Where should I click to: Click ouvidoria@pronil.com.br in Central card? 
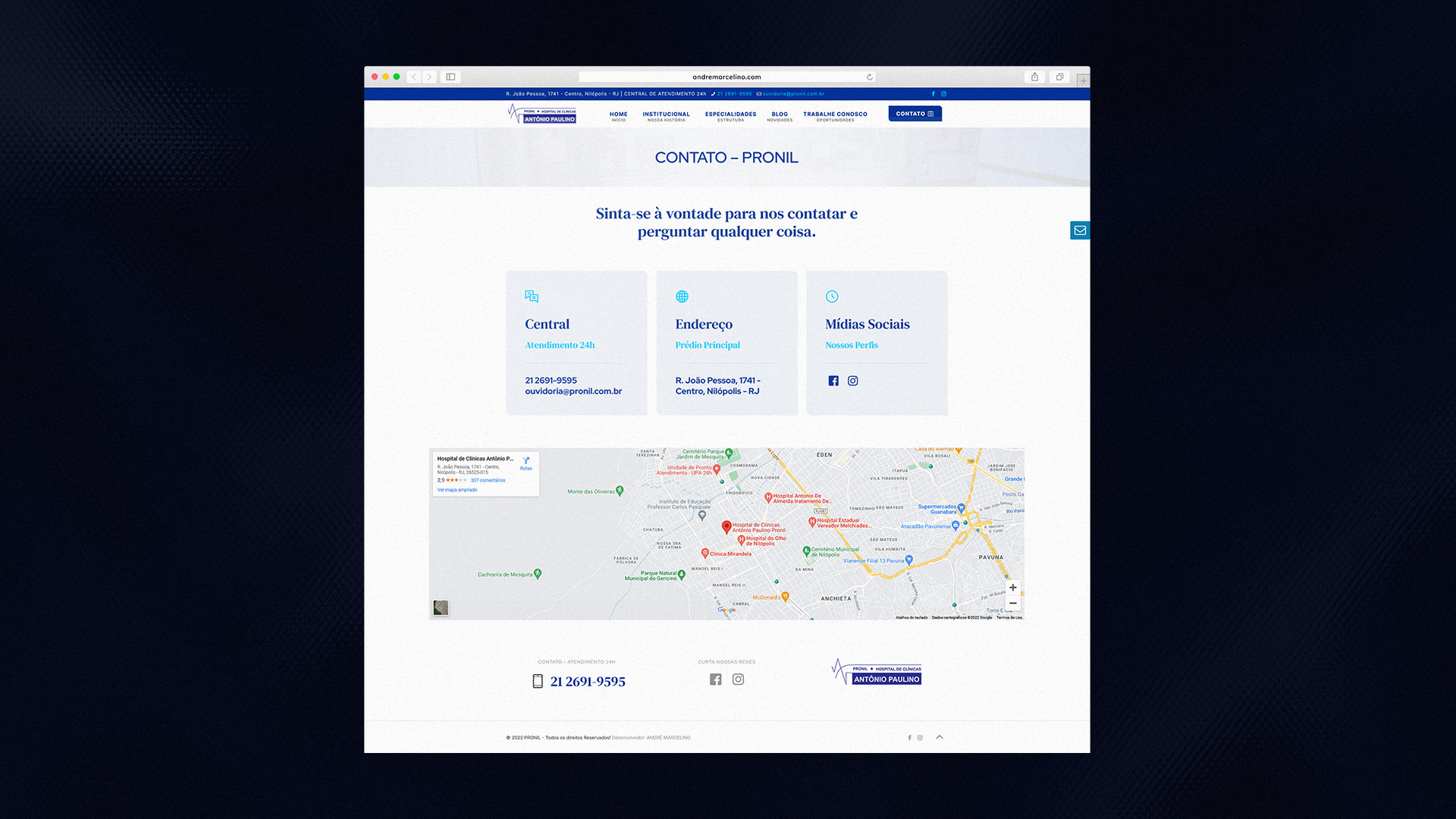tap(573, 391)
